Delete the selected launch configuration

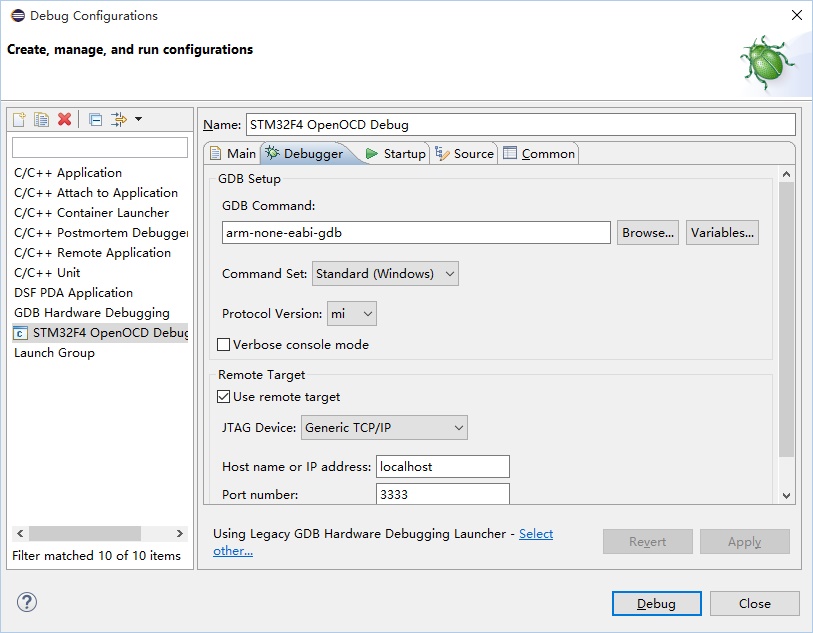65,120
